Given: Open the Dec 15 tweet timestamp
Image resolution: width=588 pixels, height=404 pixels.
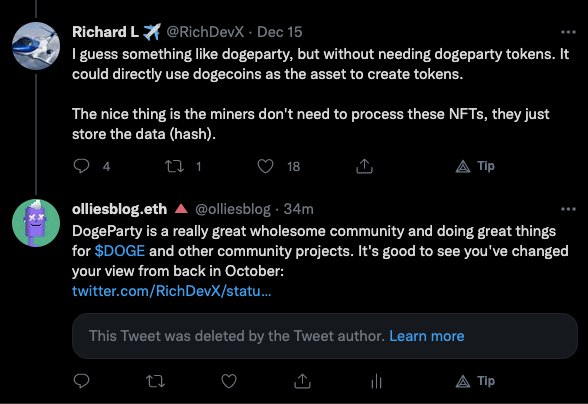Looking at the screenshot, I should pos(280,32).
